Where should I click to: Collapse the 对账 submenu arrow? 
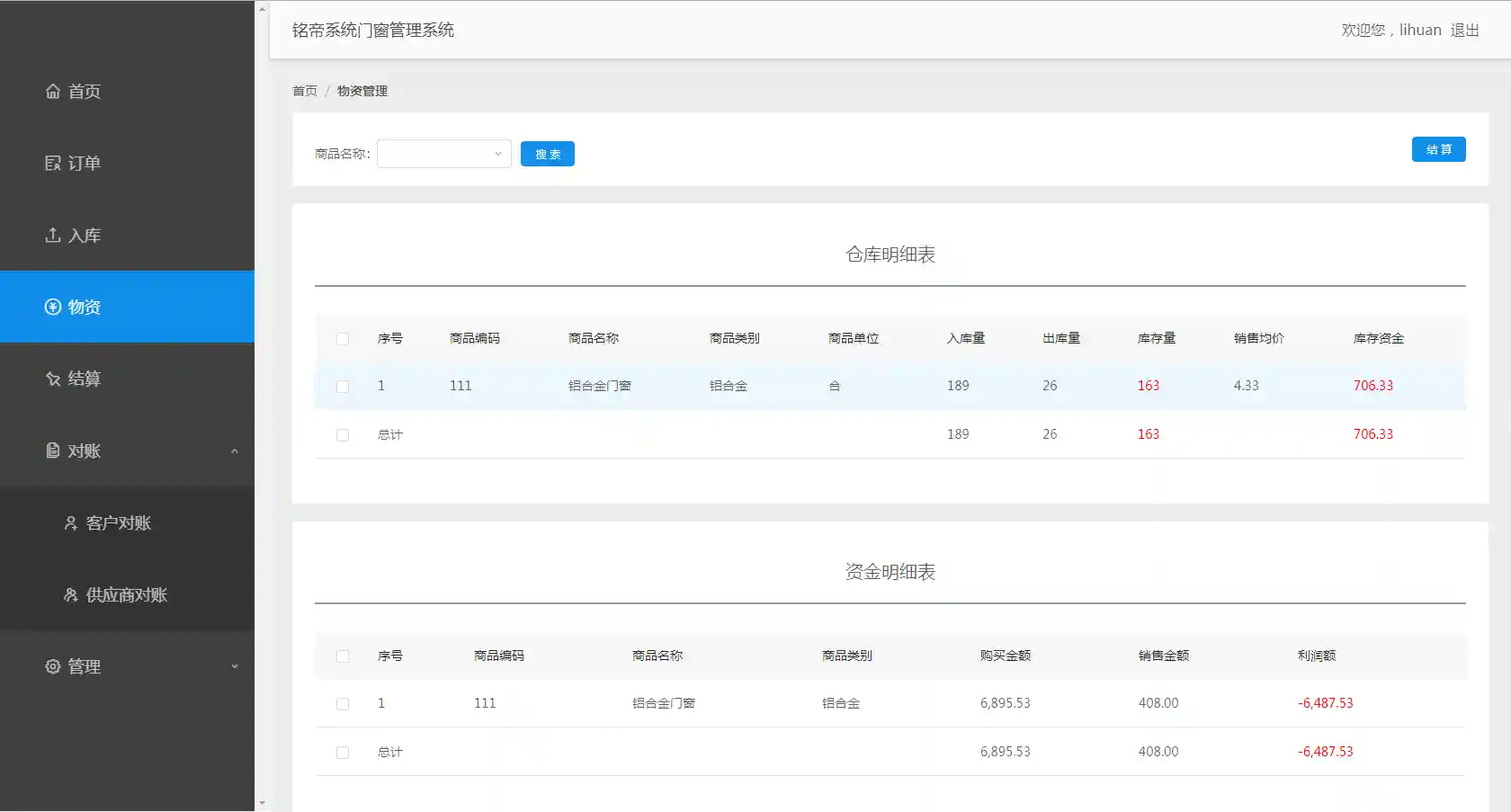(235, 451)
